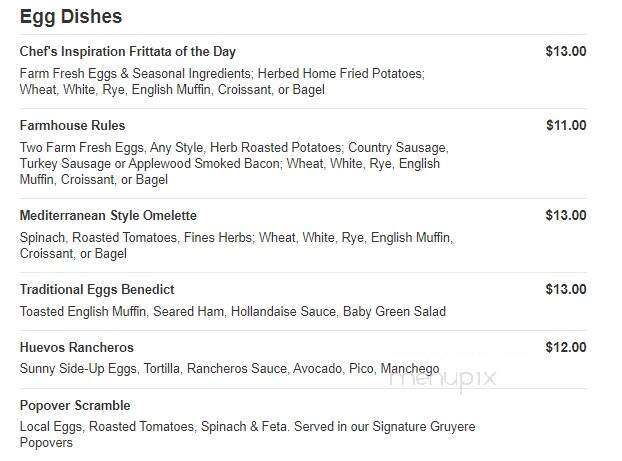
Task: Click the Egg Dishes section heading
Action: click(x=71, y=17)
